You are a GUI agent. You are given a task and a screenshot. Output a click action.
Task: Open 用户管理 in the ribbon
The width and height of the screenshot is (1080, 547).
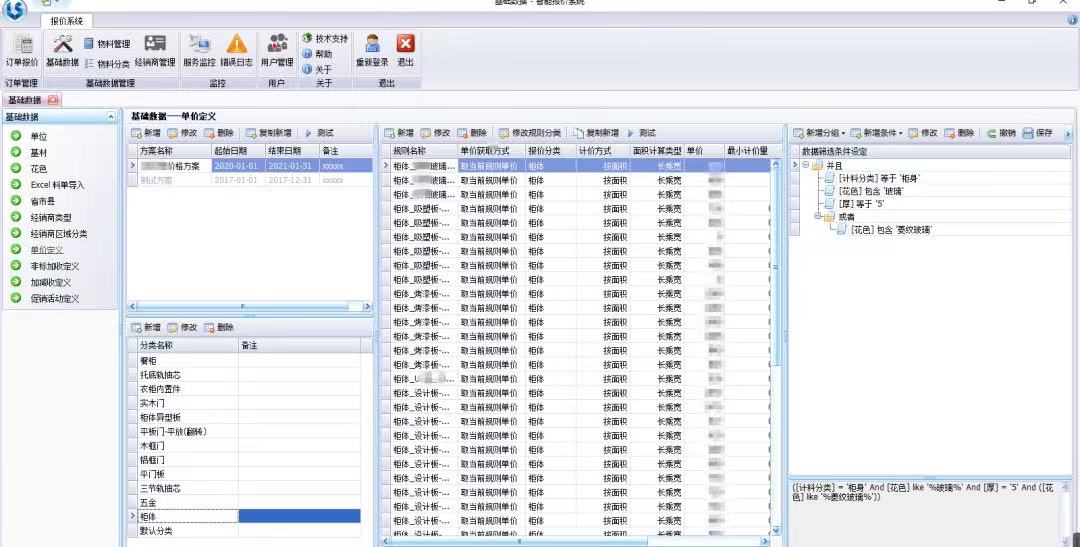[277, 50]
